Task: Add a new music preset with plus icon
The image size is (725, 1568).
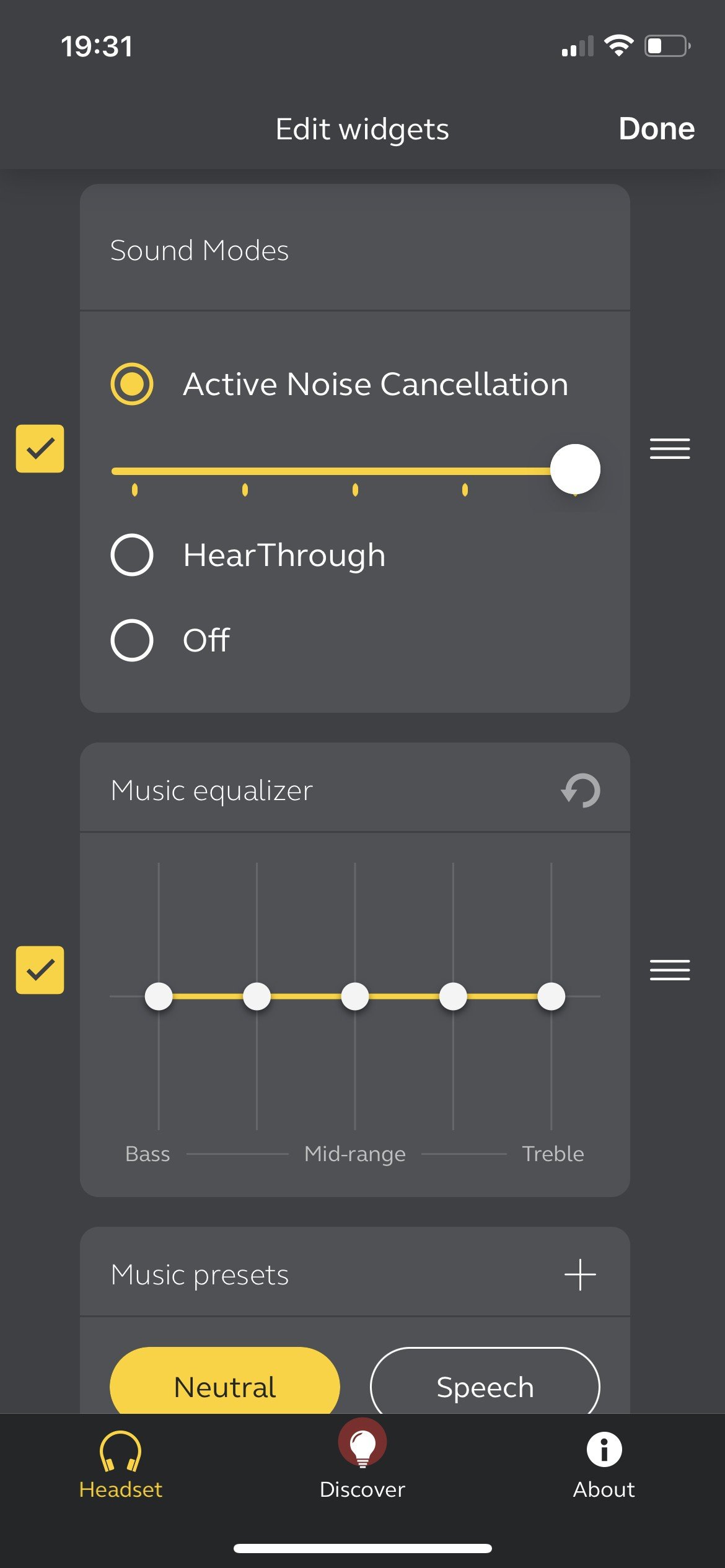Action: [580, 1274]
